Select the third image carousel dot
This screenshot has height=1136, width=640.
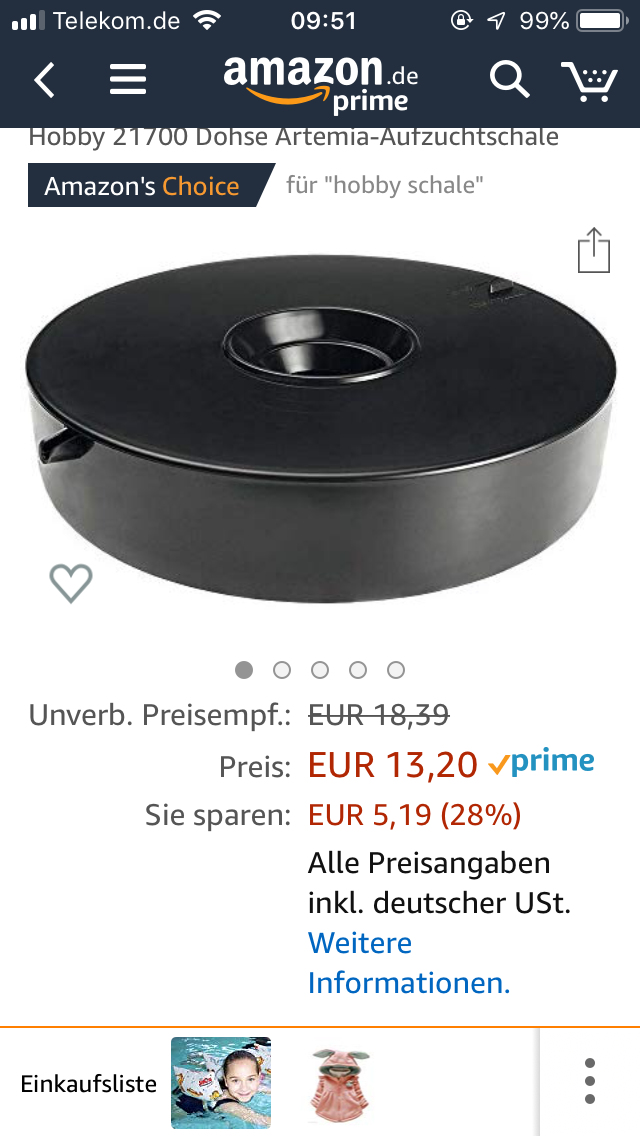click(320, 670)
